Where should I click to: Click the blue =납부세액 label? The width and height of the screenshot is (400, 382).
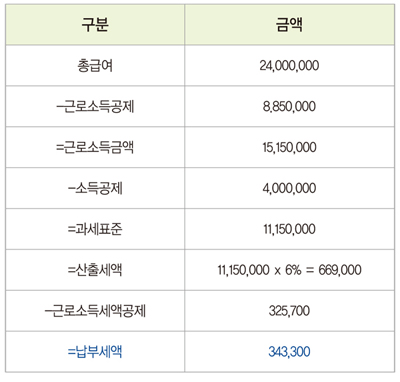click(x=95, y=352)
